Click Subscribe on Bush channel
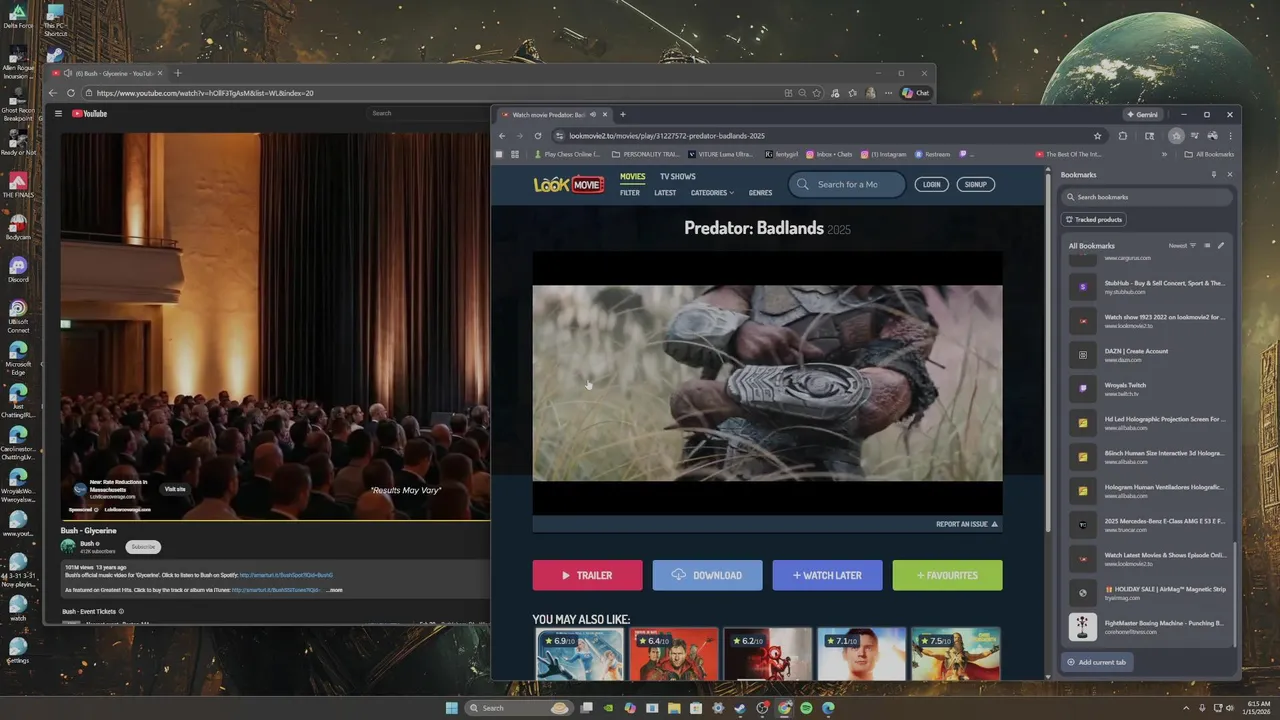 click(143, 547)
